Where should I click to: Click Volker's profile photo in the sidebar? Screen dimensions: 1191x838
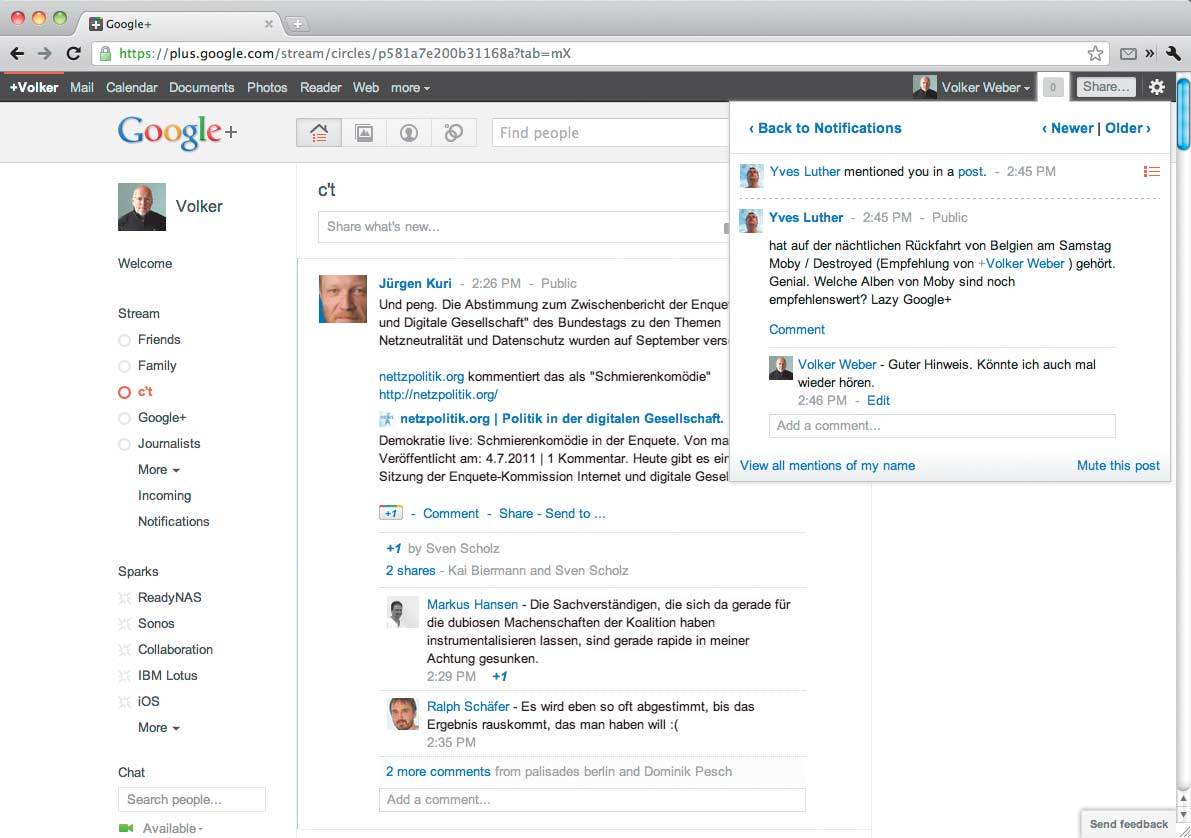142,207
